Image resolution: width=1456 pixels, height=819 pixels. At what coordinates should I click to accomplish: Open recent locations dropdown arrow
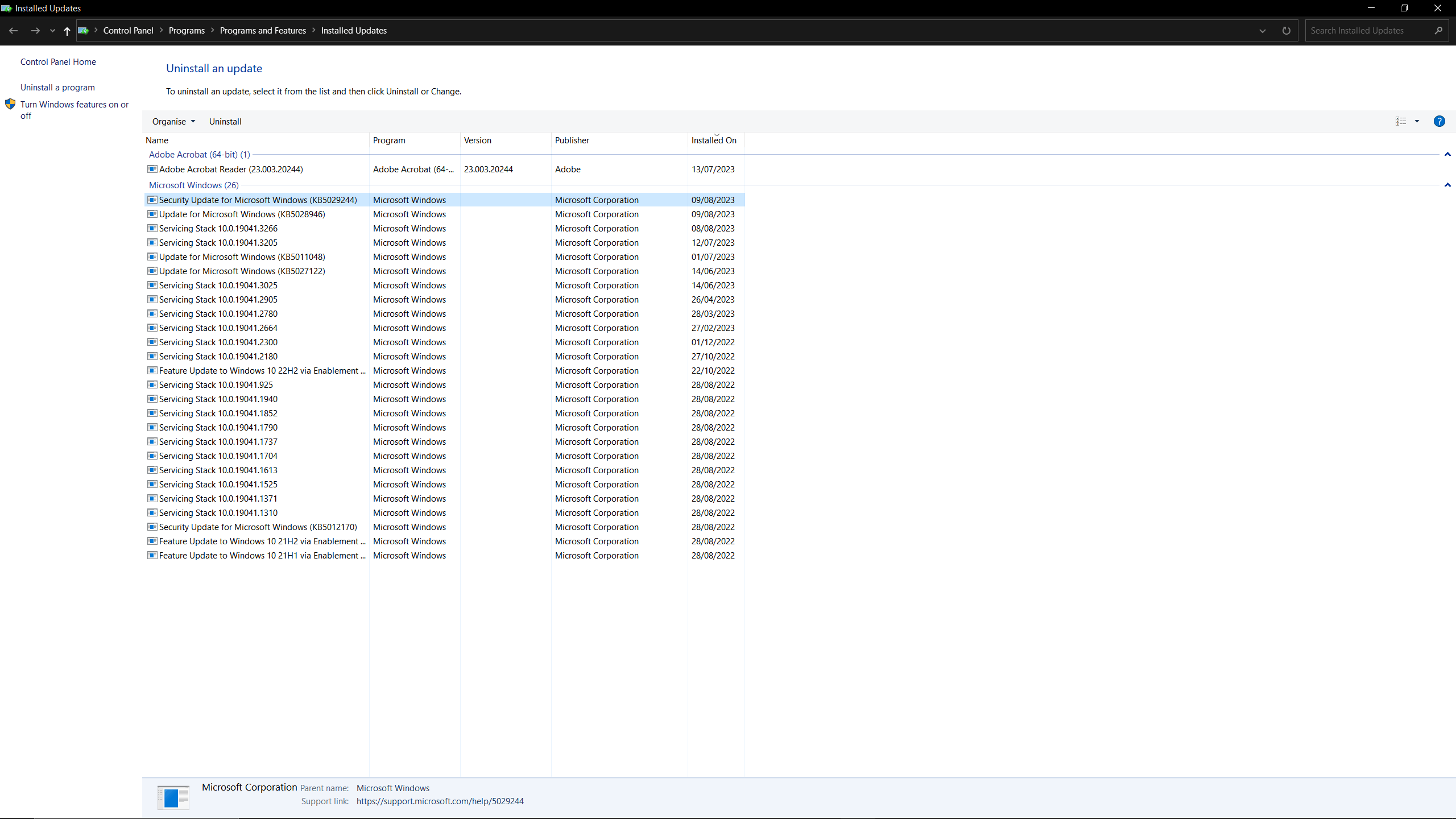tap(52, 31)
